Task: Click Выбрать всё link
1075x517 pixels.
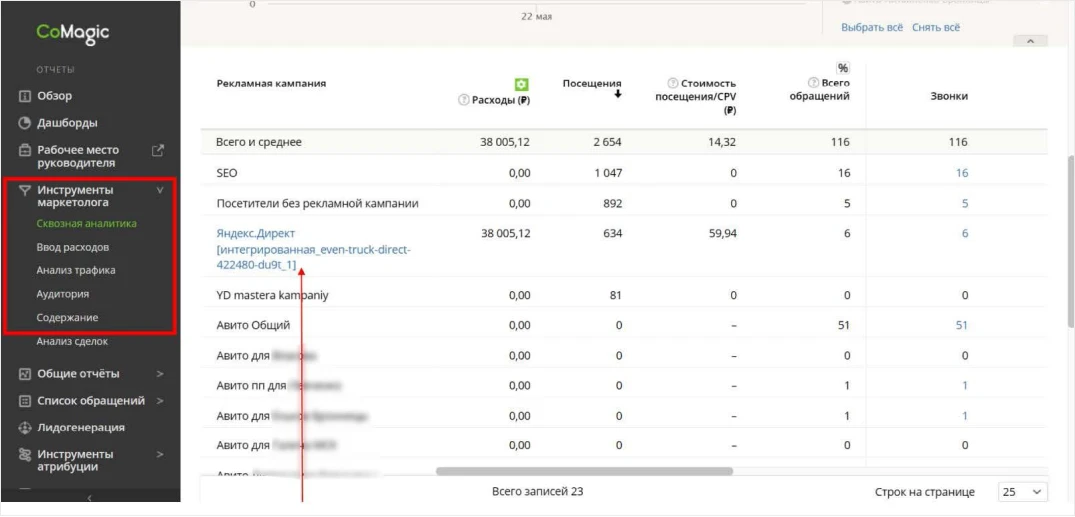Action: 872,27
